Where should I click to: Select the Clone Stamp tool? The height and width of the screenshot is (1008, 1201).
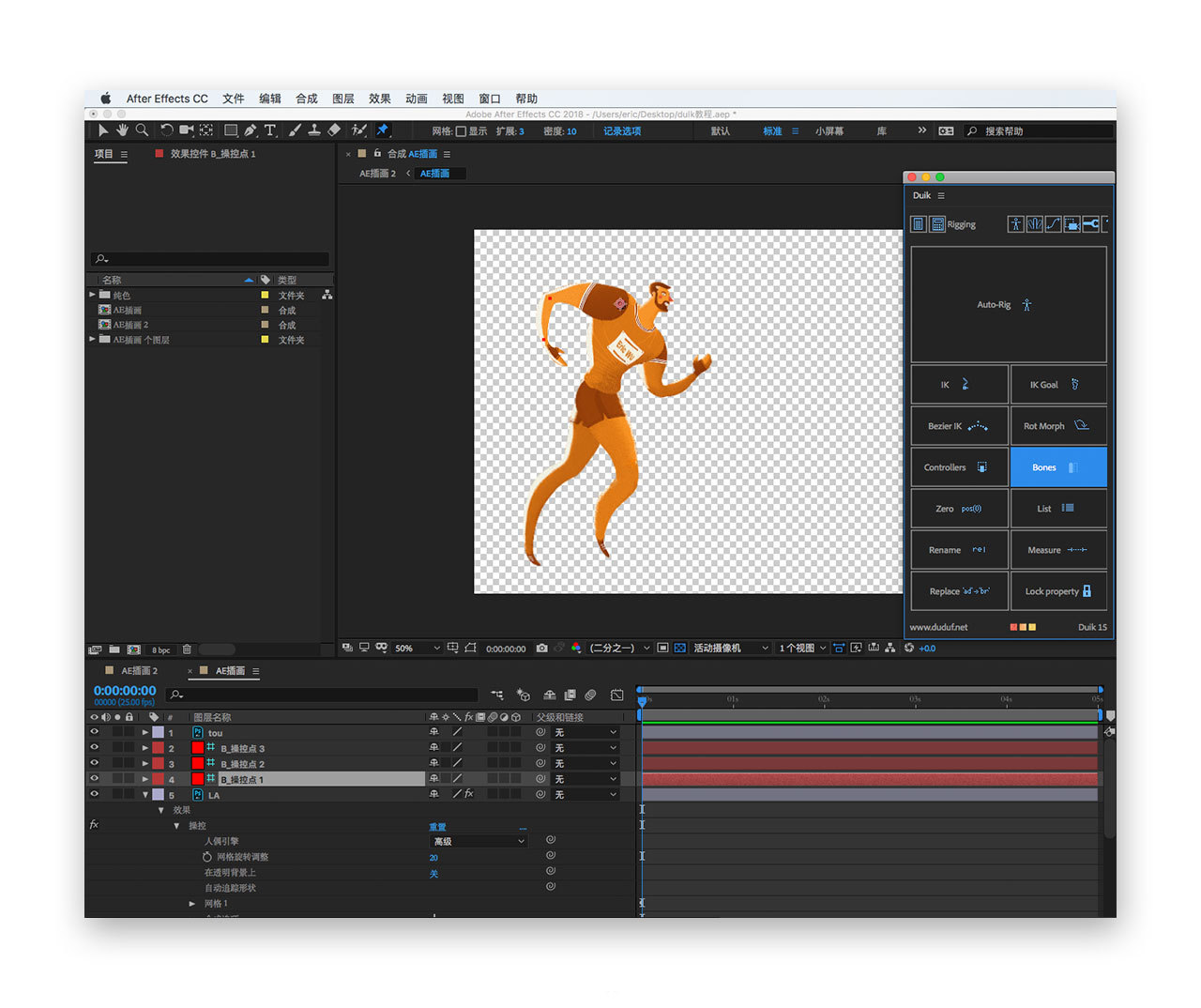314,130
